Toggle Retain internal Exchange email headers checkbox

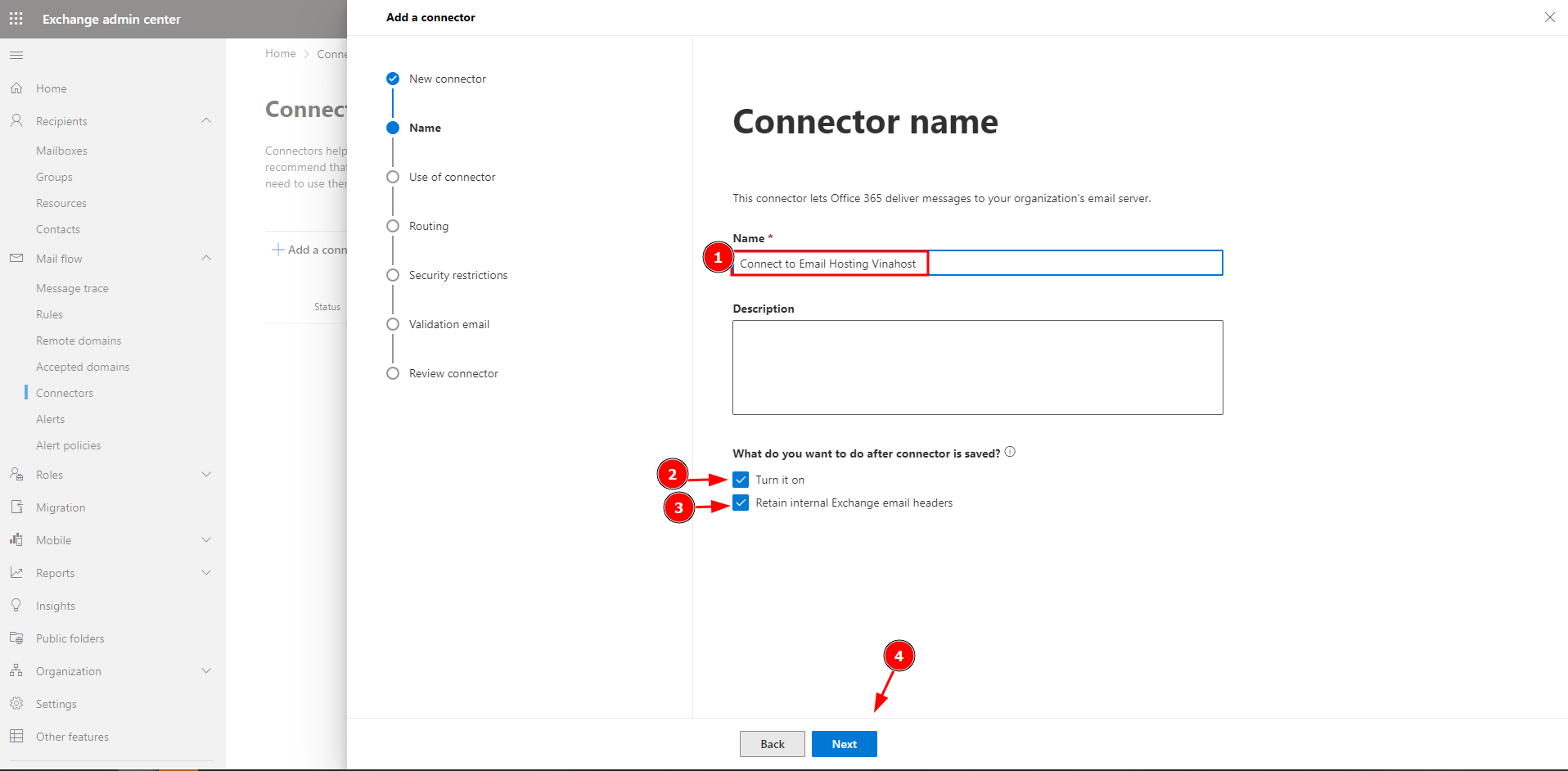click(741, 503)
